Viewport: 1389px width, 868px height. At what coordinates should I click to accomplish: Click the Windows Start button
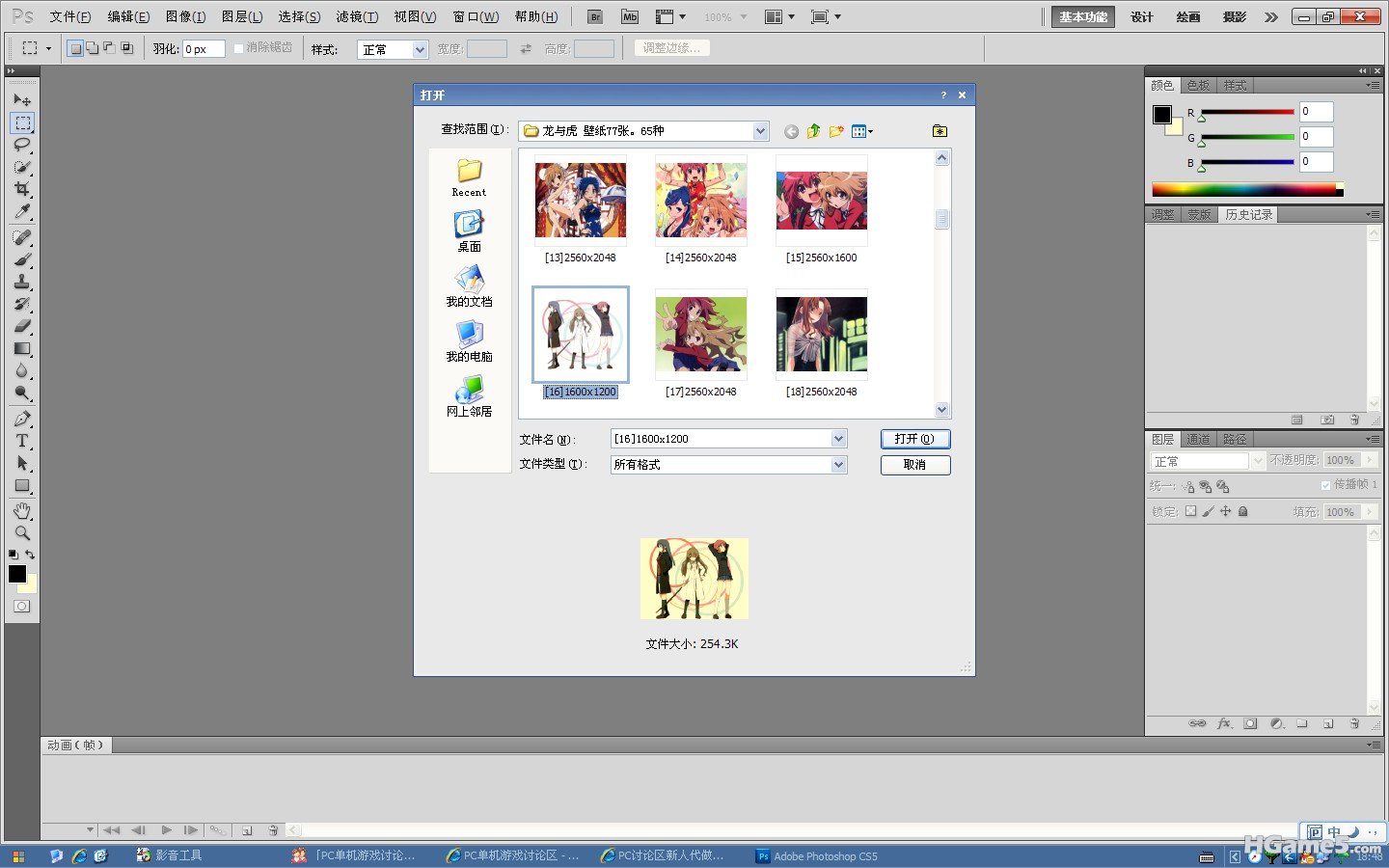[18, 856]
